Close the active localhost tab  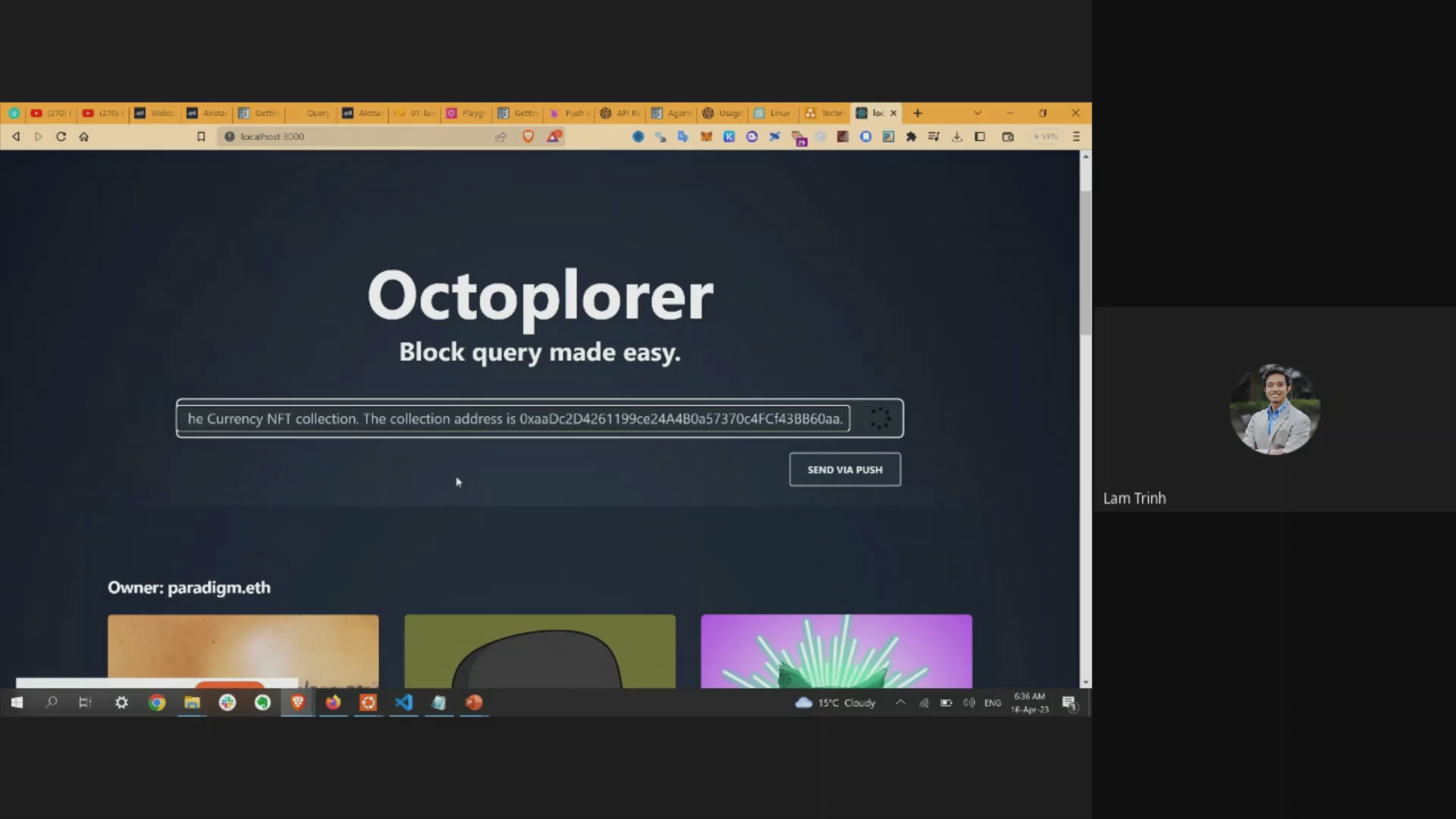(x=893, y=113)
